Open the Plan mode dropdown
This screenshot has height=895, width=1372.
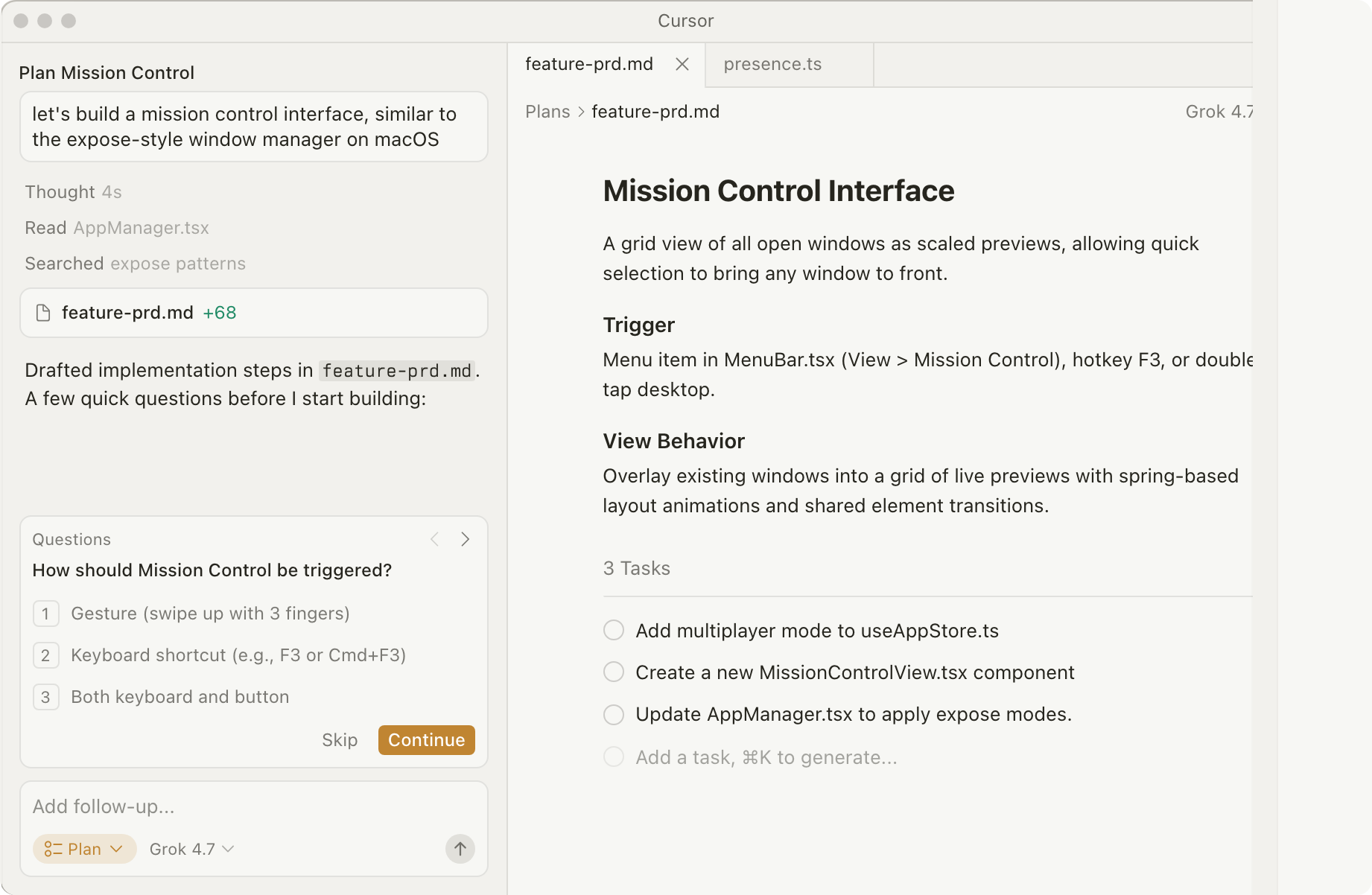[x=85, y=849]
